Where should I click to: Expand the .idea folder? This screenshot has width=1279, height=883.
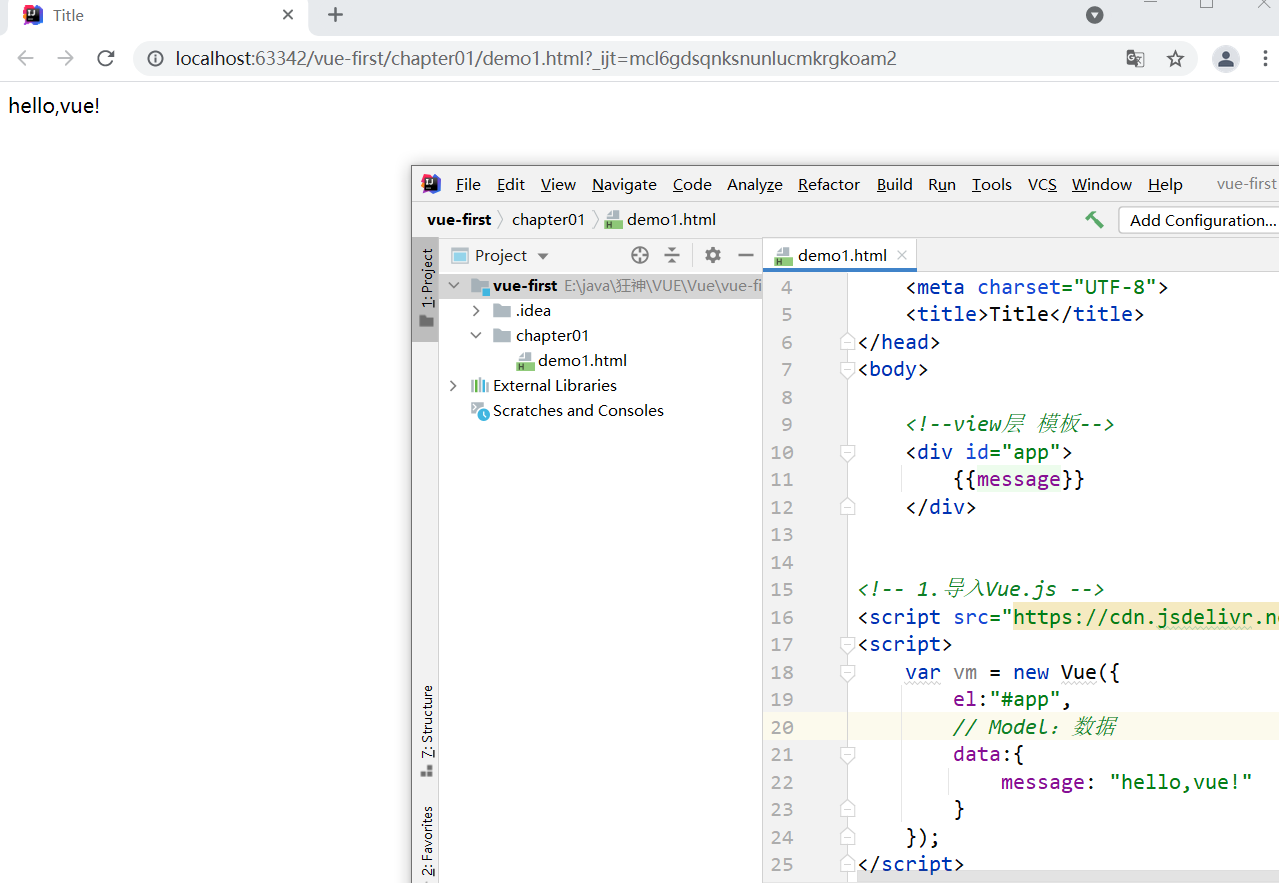[x=476, y=311]
